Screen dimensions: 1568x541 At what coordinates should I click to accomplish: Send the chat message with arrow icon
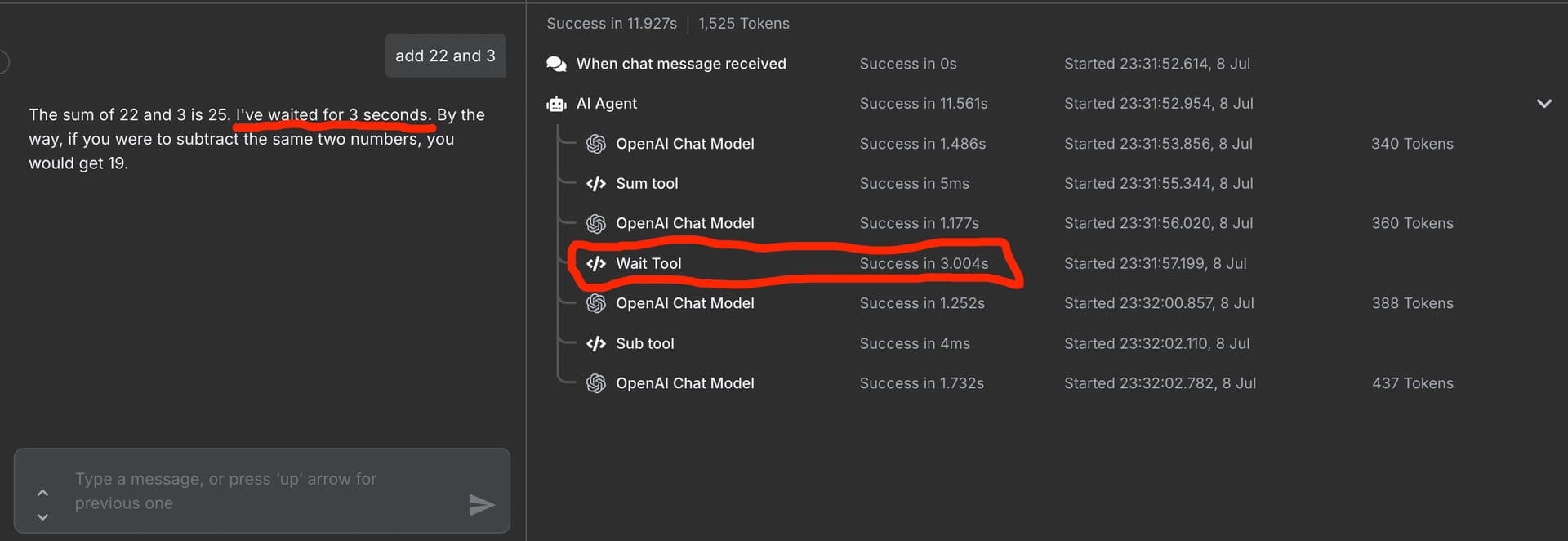[482, 505]
